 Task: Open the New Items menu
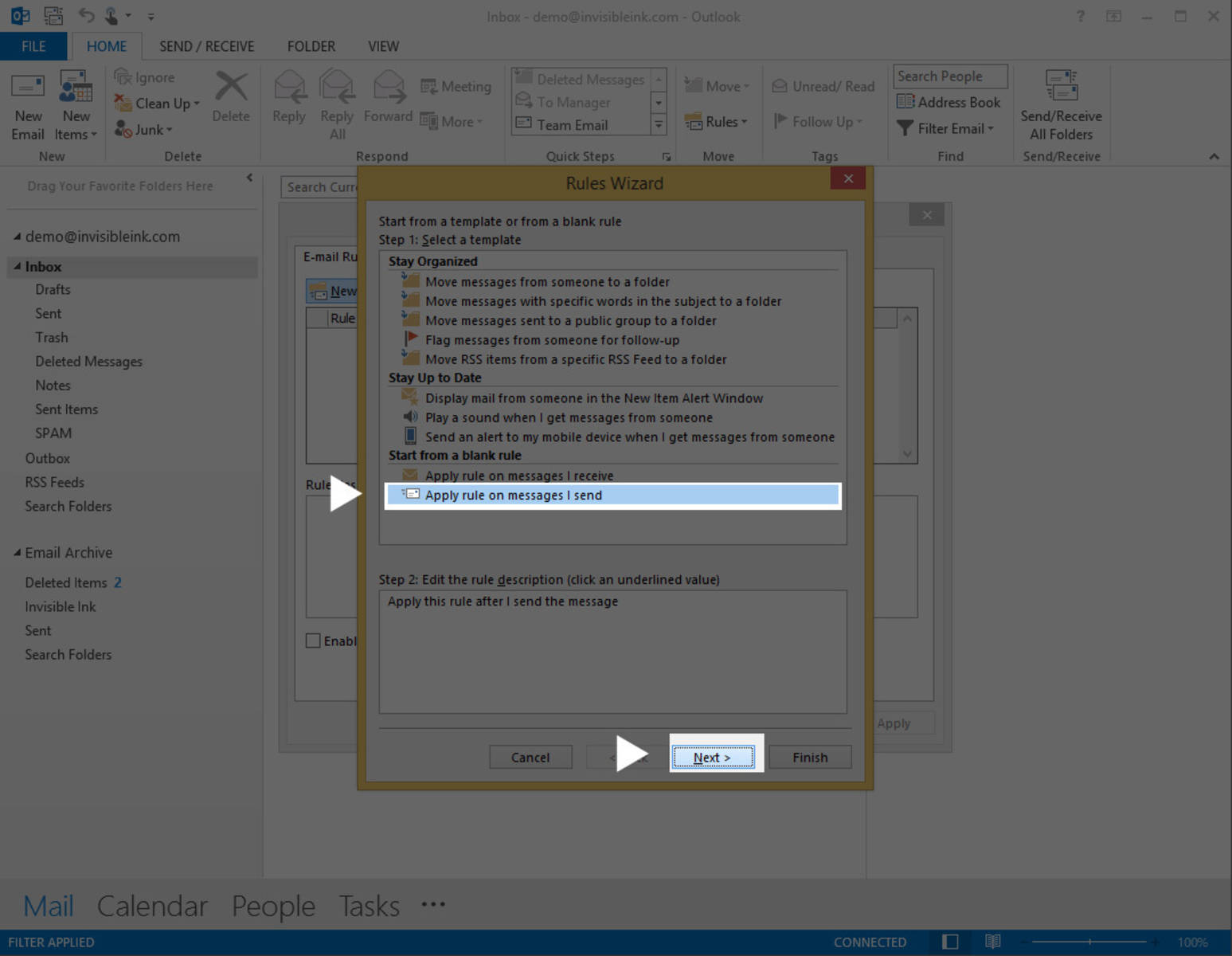[76, 105]
